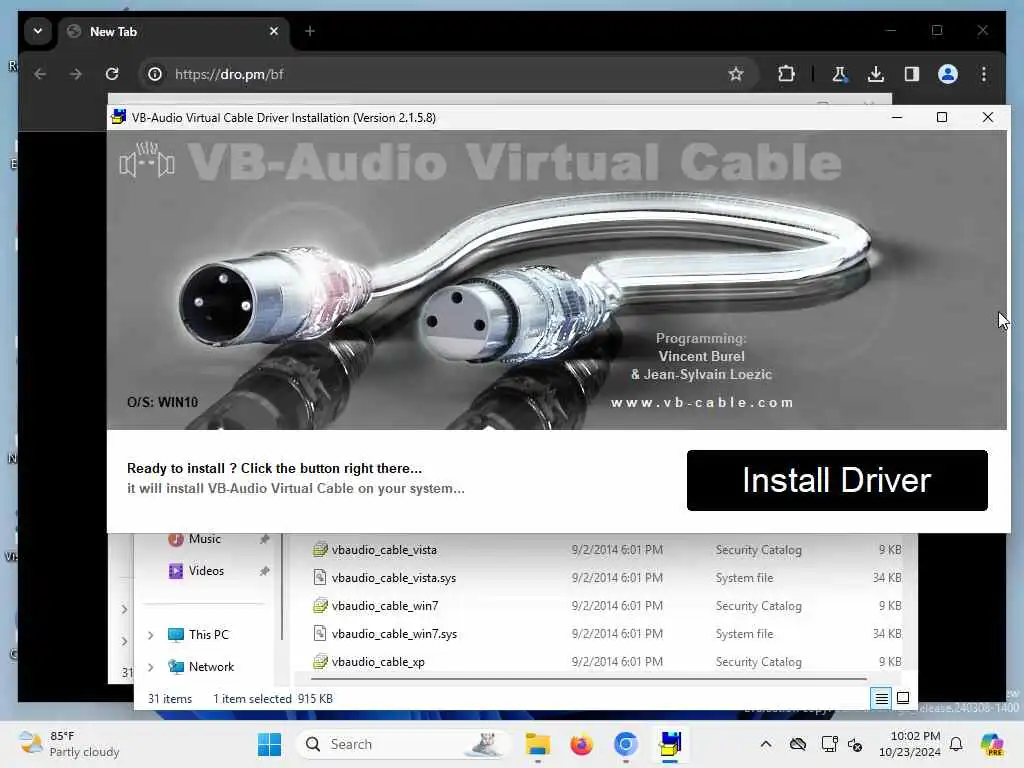Minimize the VB-Audio installer window
The height and width of the screenshot is (768, 1024).
(x=897, y=117)
